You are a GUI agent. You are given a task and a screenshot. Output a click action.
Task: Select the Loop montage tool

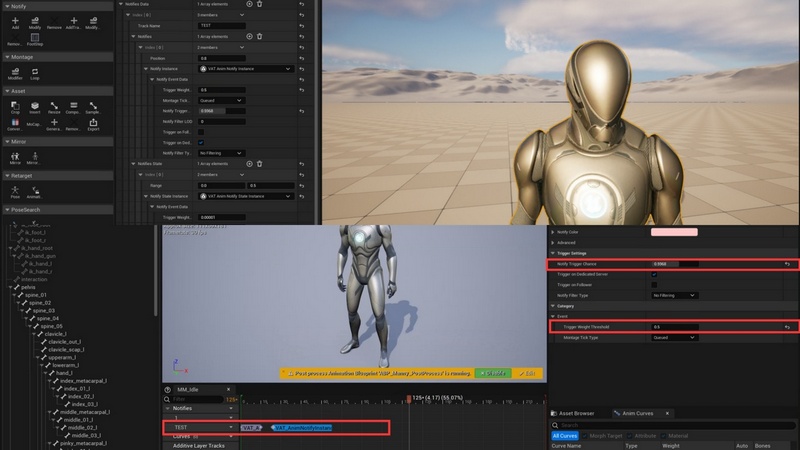[35, 71]
